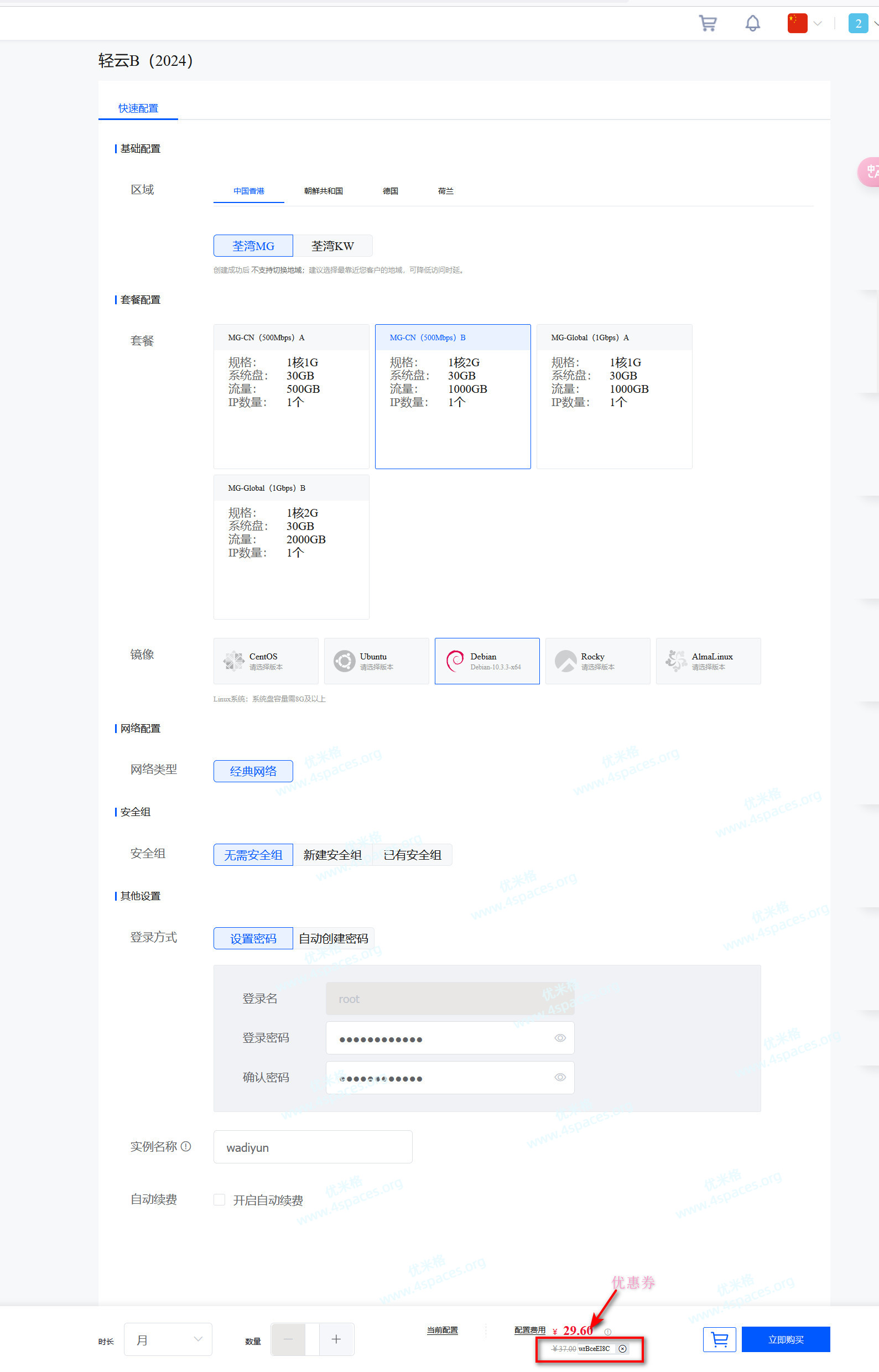Click the 立即购买 button
The height and width of the screenshot is (1372, 879).
click(786, 1339)
